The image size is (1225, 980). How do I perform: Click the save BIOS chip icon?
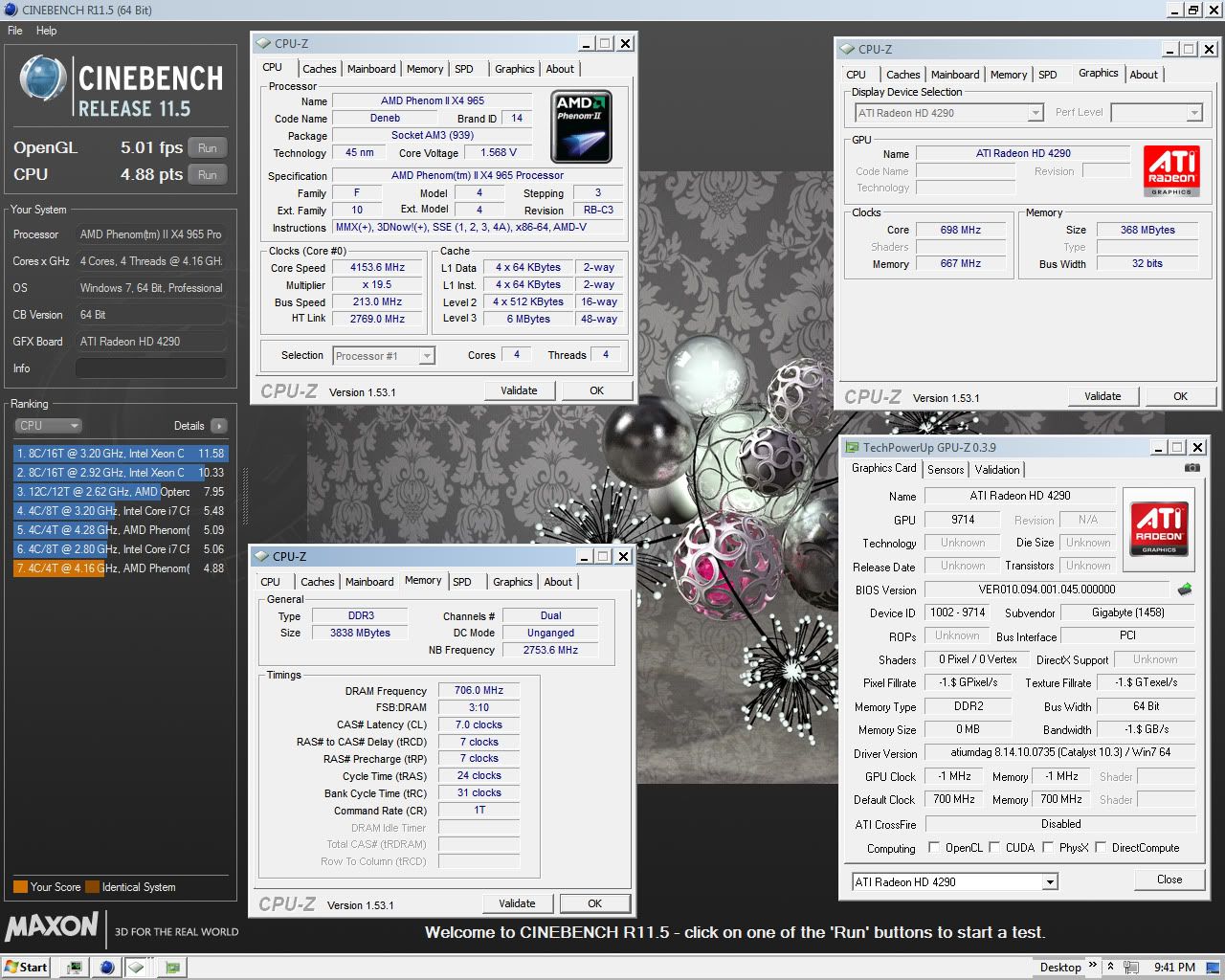click(1185, 590)
